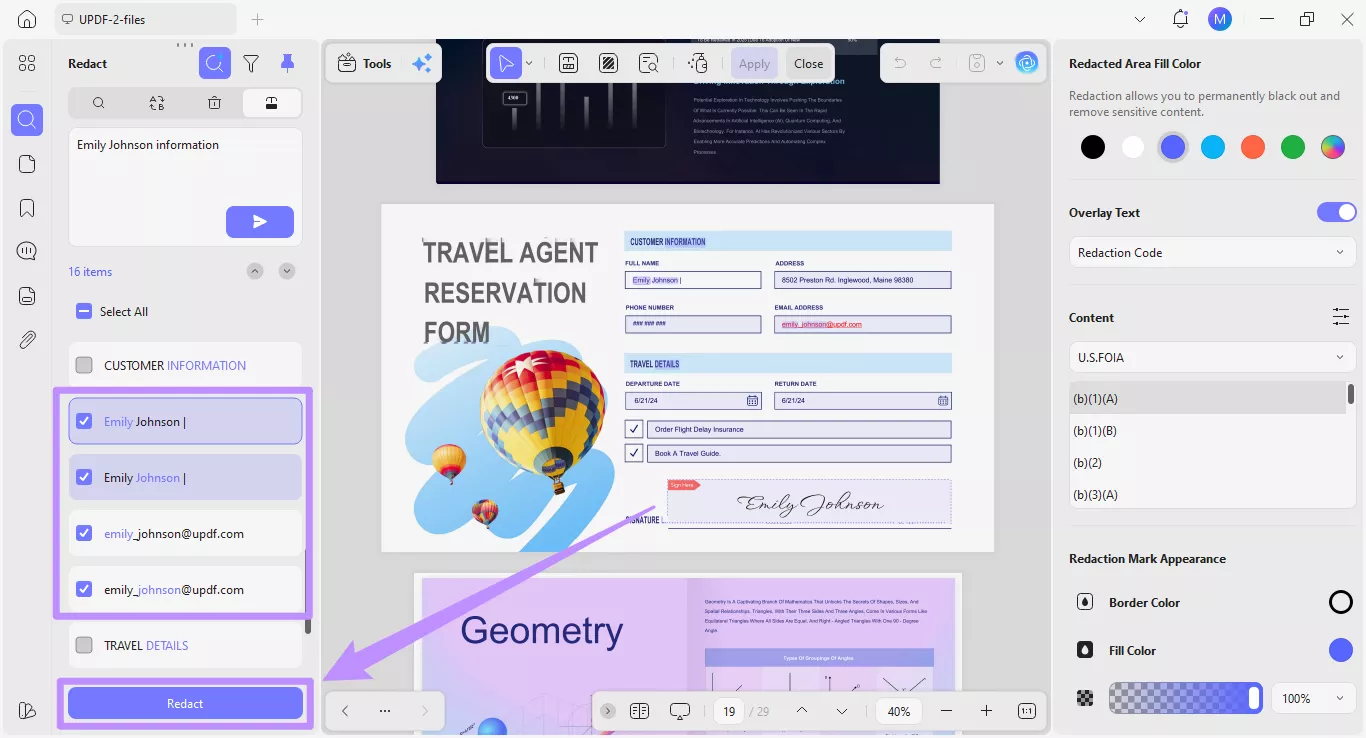This screenshot has width=1366, height=738.
Task: Turn off the Overlay Text switch
Action: pyautogui.click(x=1336, y=212)
